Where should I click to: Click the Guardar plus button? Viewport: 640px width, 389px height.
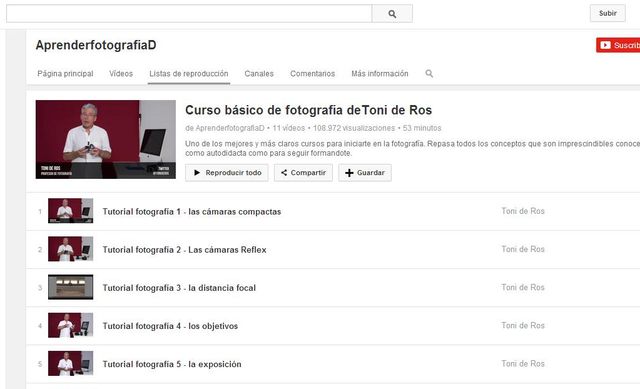365,173
